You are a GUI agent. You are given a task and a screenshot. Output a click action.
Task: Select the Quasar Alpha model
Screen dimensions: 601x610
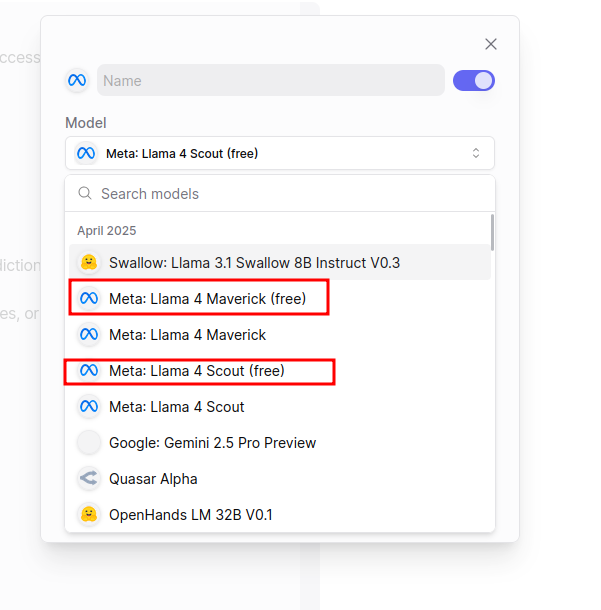point(280,479)
